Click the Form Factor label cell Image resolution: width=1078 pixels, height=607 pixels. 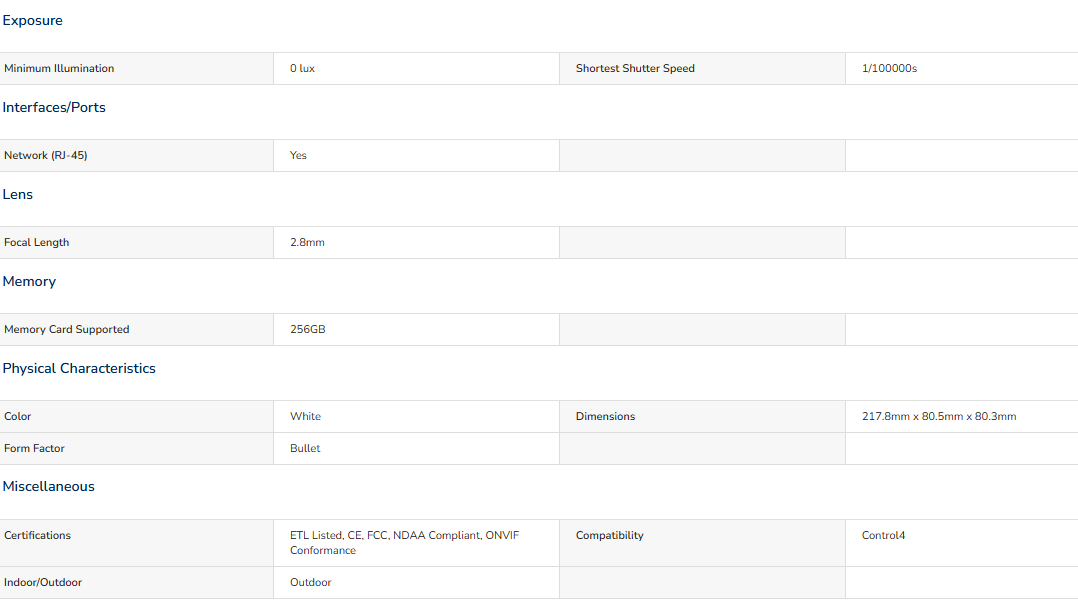[x=34, y=449]
